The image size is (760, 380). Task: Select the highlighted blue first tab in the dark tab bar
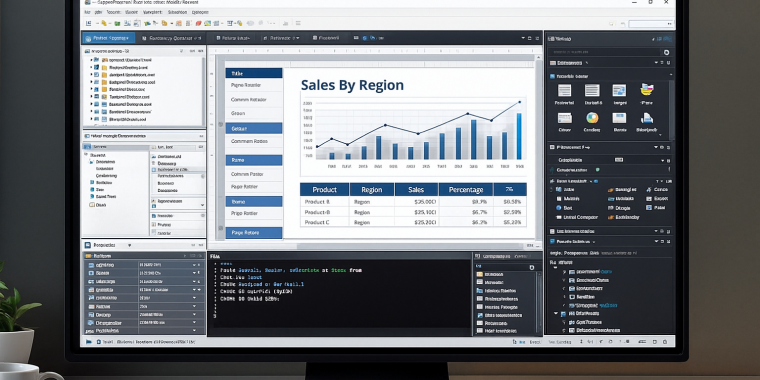[x=109, y=38]
